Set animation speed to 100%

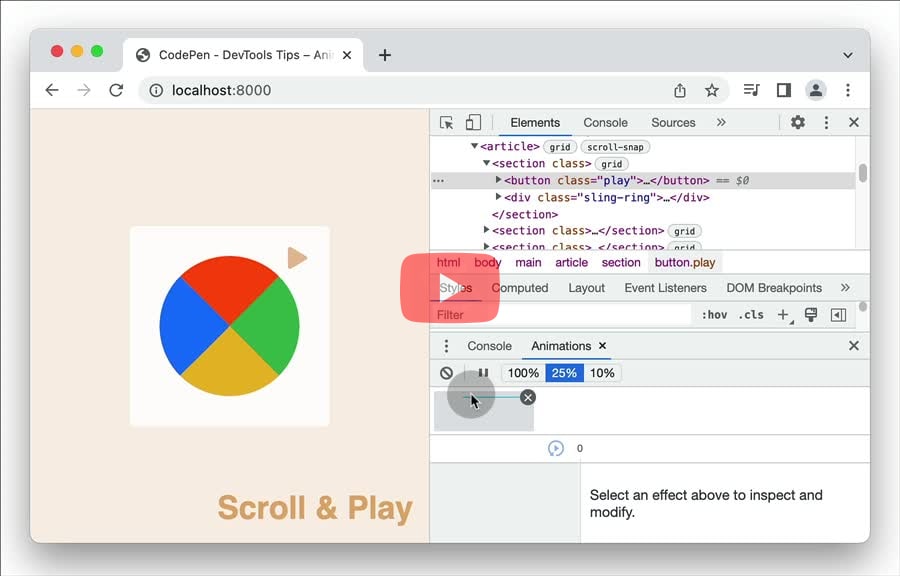click(x=523, y=373)
